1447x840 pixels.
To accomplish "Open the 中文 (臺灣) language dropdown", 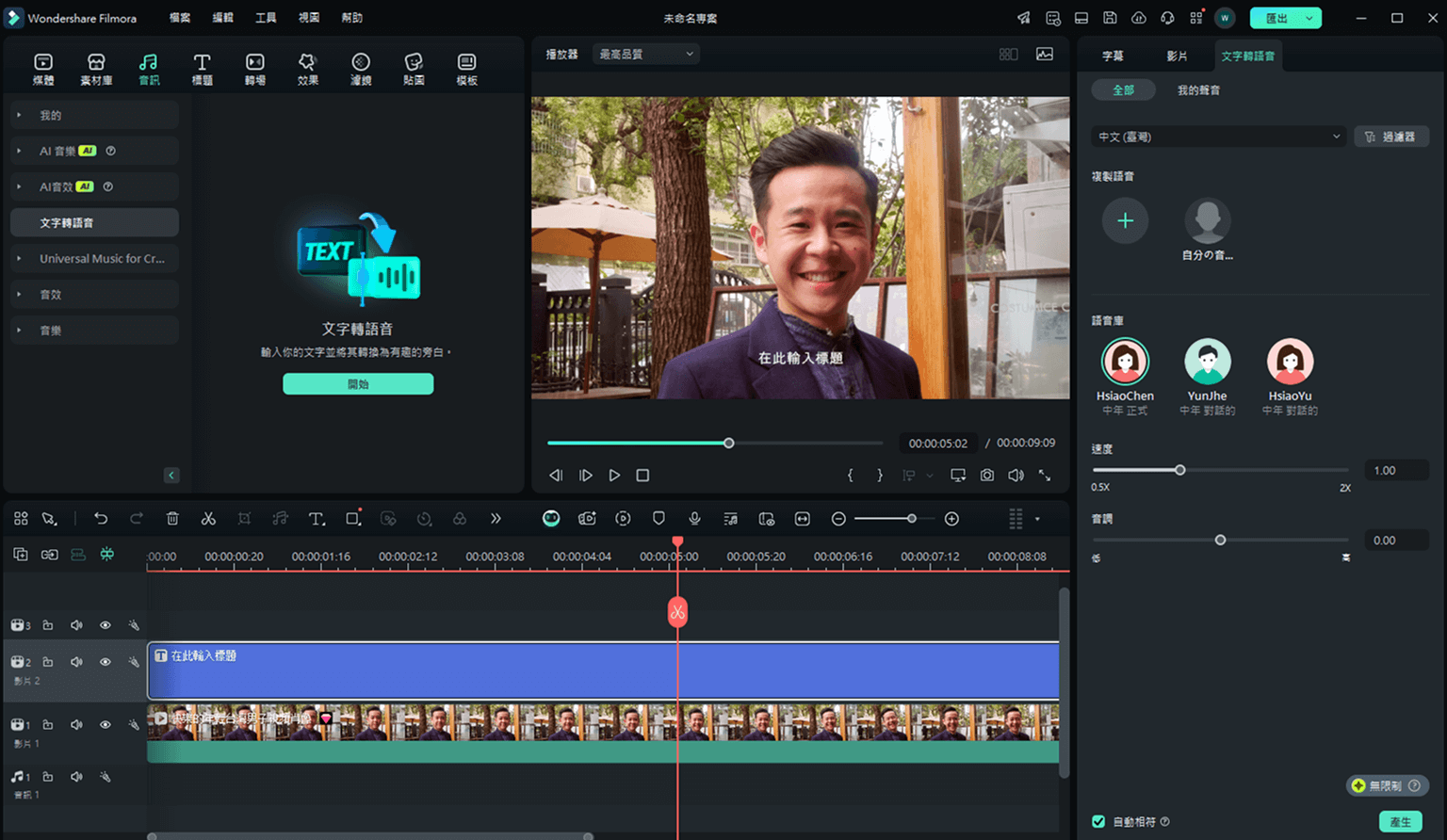I will pos(1219,137).
